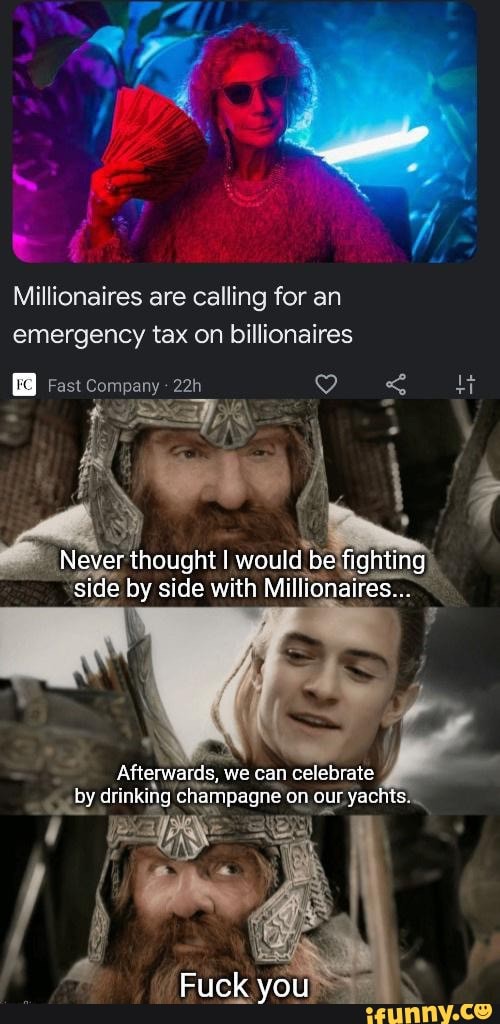
Task: Open the article headline about millionaires tax
Action: (x=183, y=316)
